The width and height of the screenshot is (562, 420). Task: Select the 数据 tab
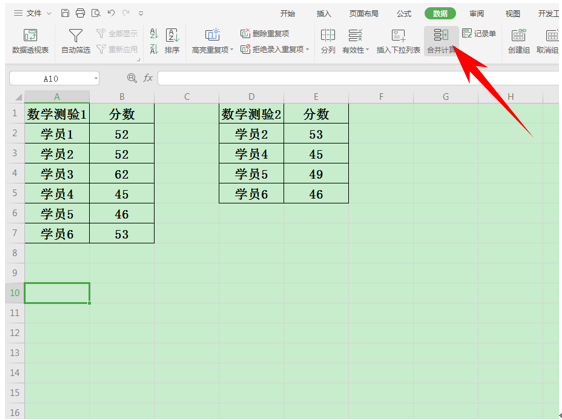(x=440, y=14)
